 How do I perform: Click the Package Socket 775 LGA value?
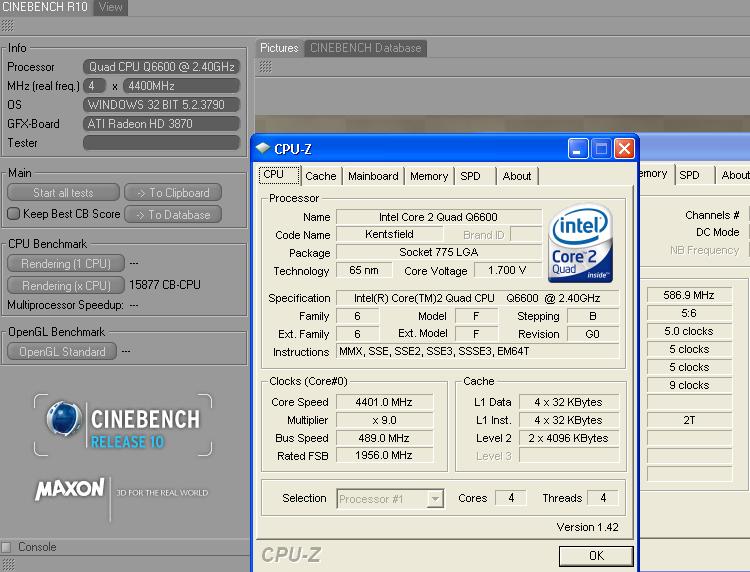coord(439,252)
